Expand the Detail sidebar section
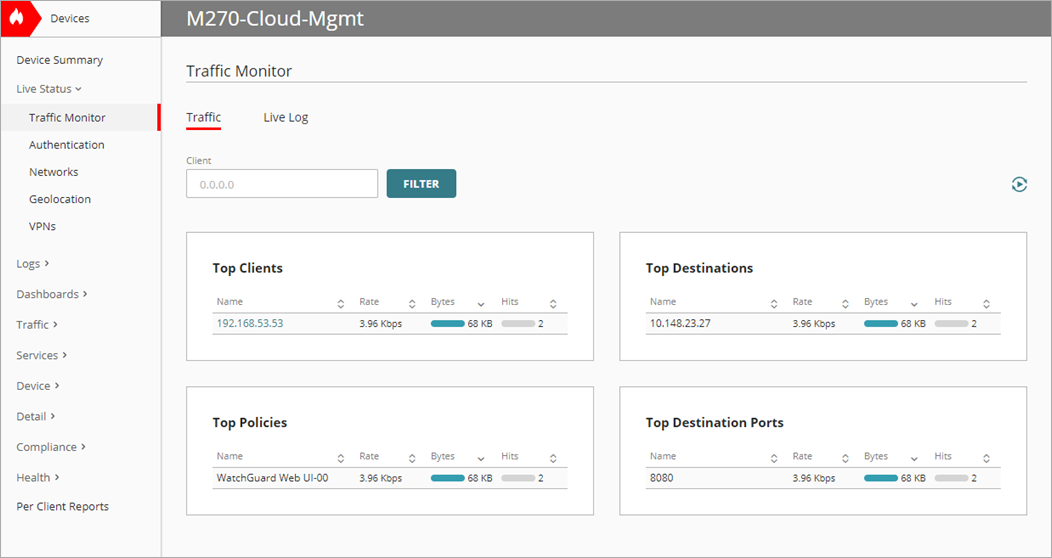Viewport: 1052px width, 558px height. pyautogui.click(x=36, y=416)
